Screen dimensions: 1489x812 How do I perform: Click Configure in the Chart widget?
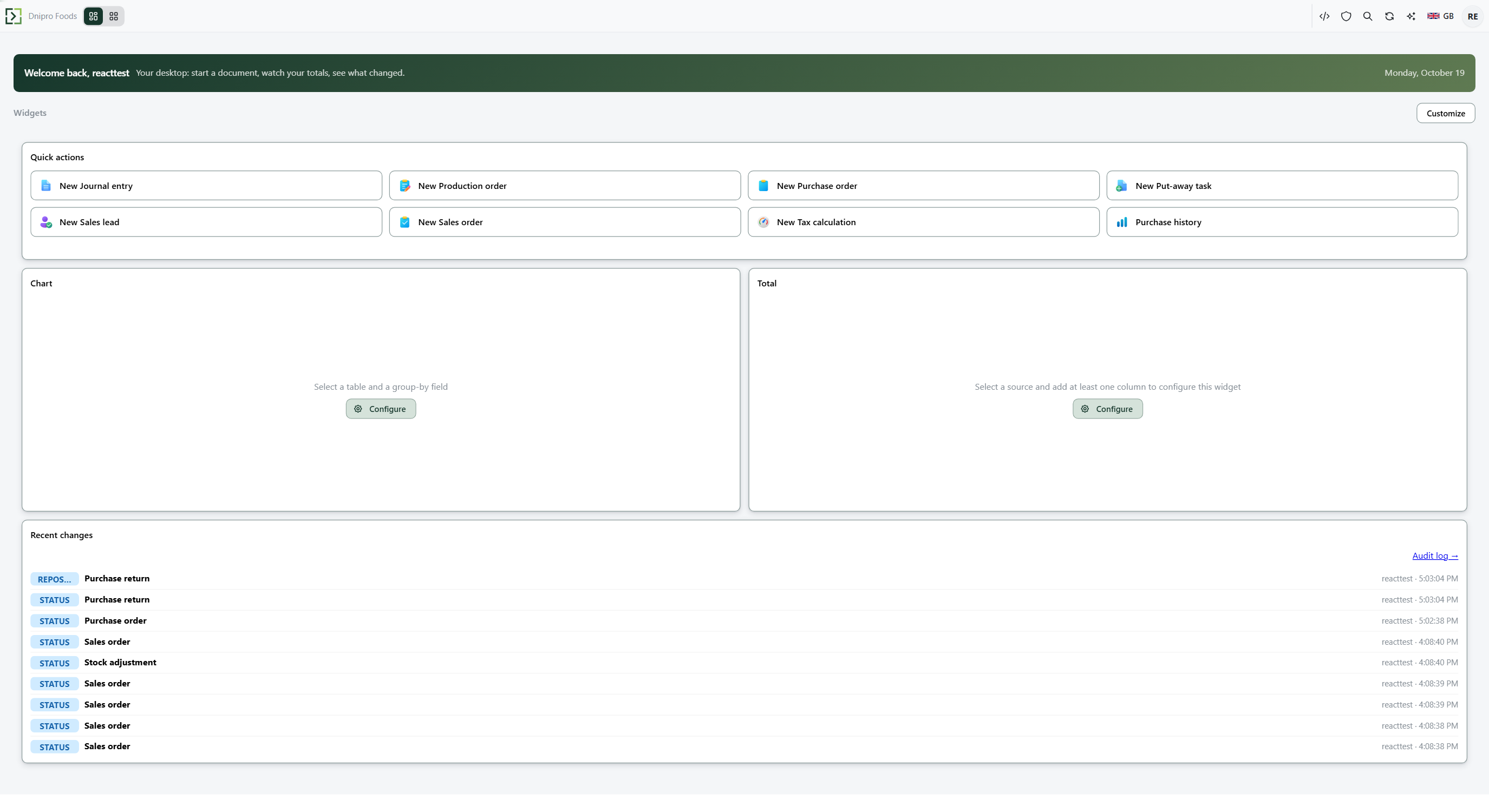pyautogui.click(x=381, y=409)
